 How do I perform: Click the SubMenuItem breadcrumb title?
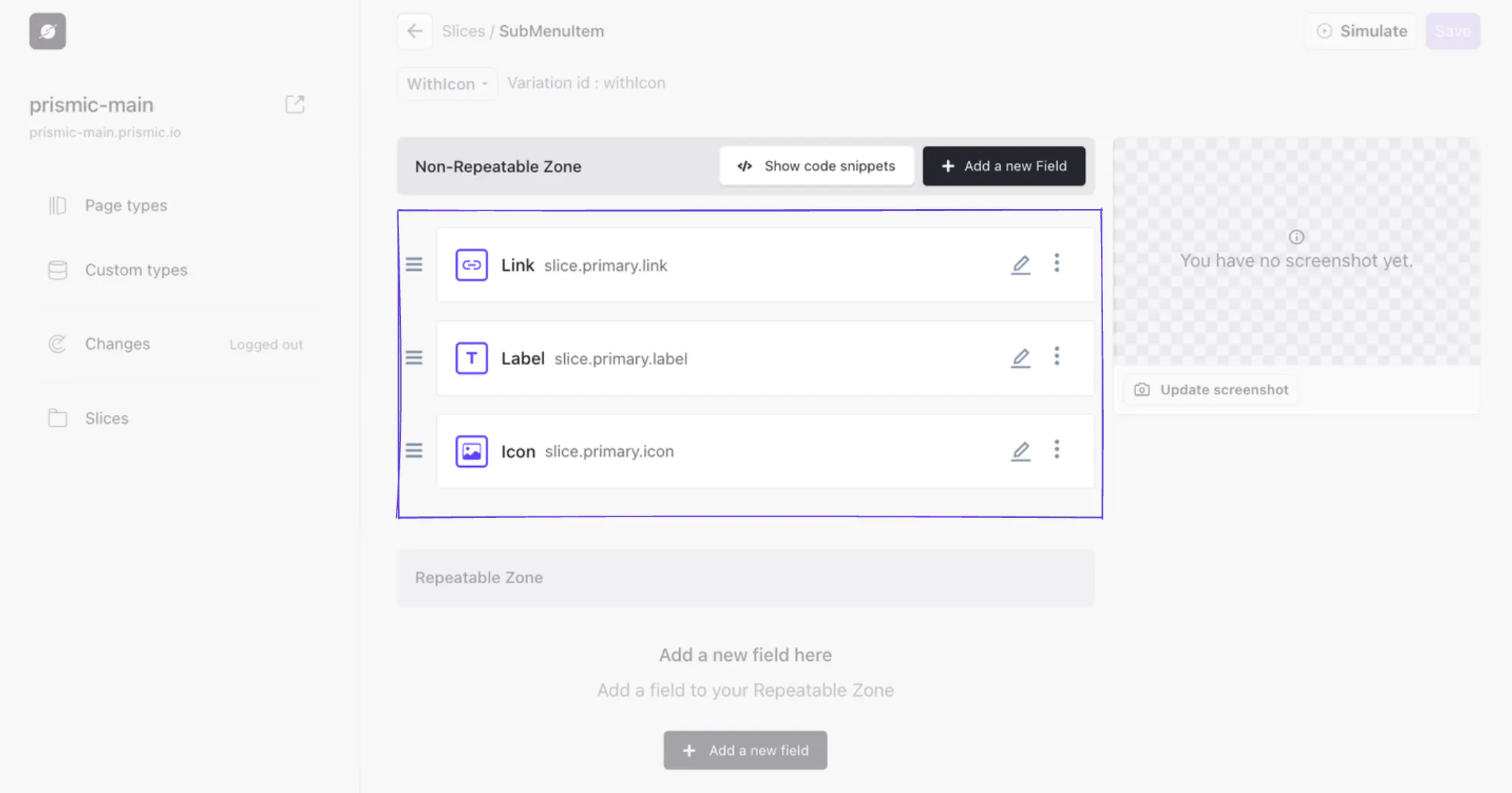point(551,31)
